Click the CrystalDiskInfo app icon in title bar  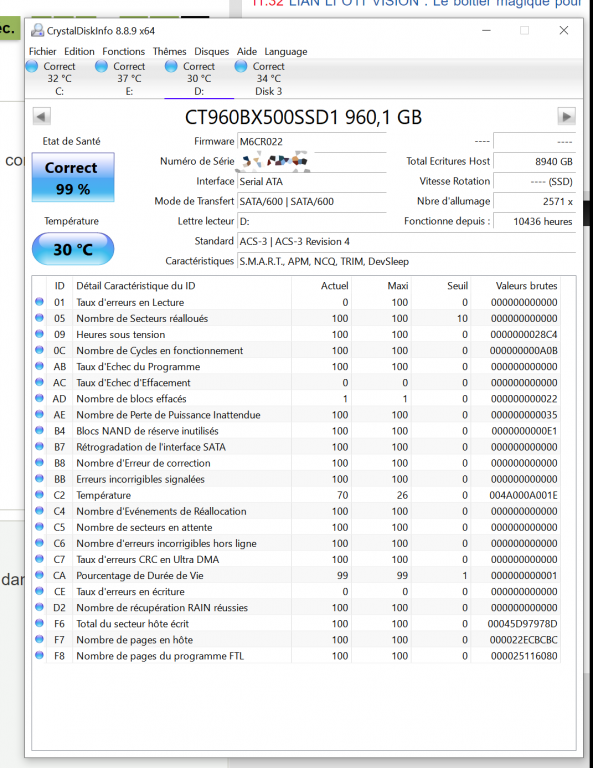pyautogui.click(x=37, y=30)
